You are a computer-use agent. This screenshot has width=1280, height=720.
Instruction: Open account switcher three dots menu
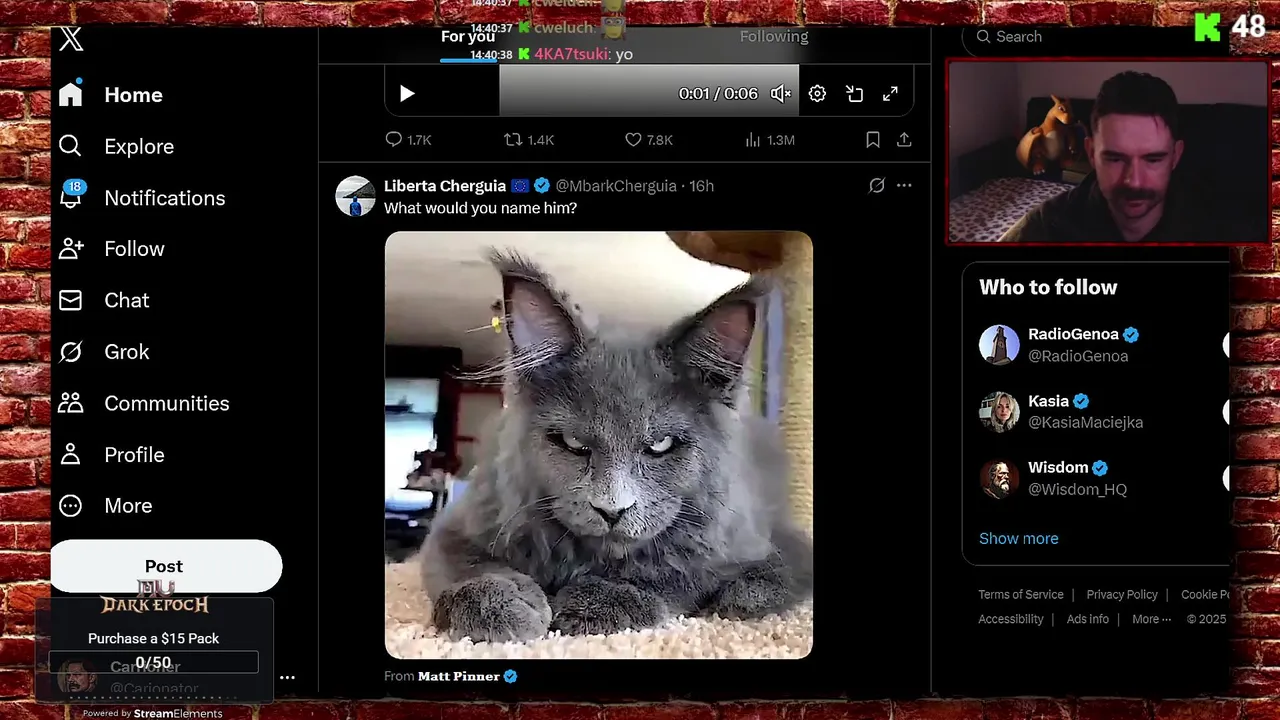tap(287, 677)
